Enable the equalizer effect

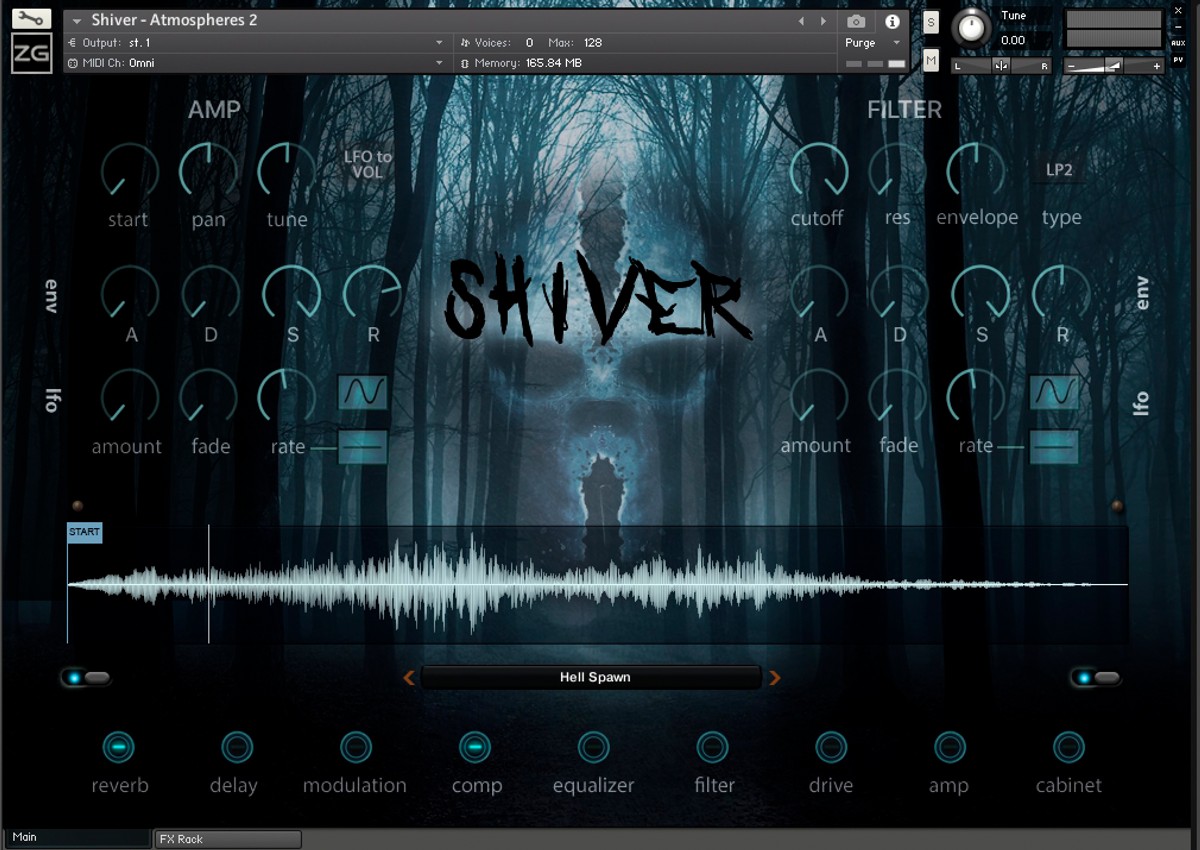click(x=593, y=747)
